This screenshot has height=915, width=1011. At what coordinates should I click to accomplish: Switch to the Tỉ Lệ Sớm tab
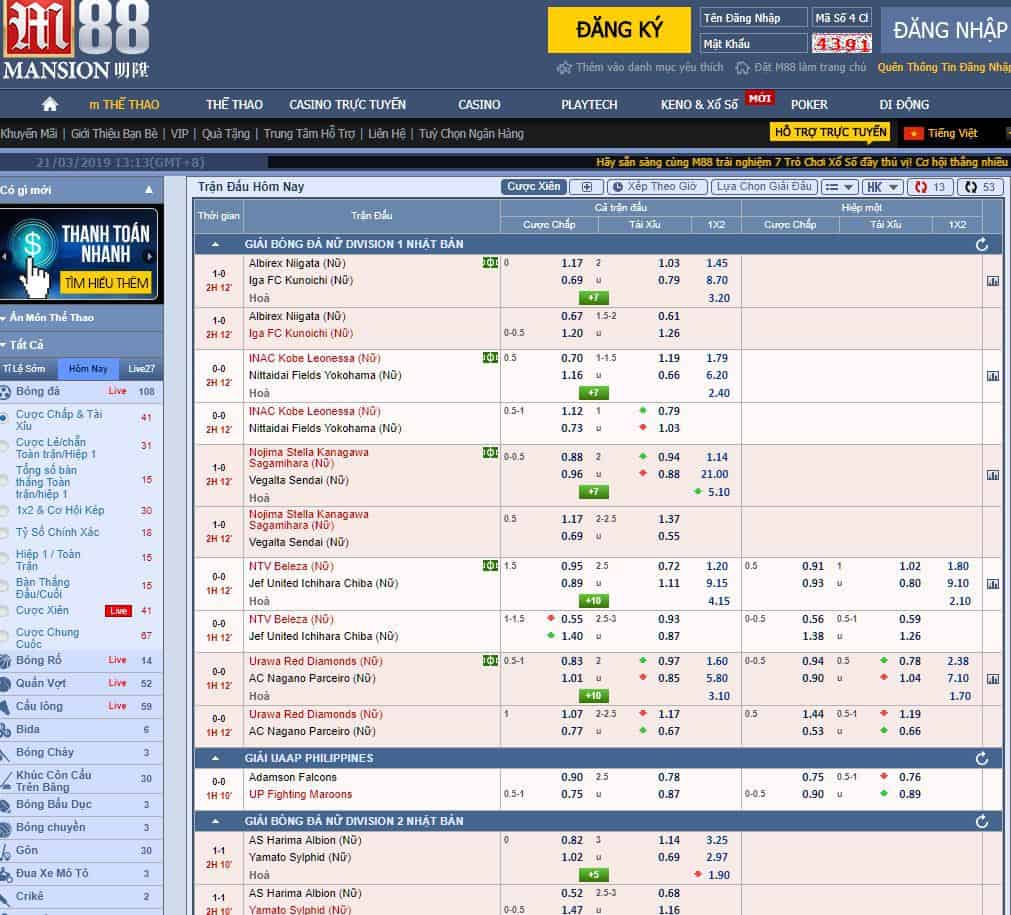coord(24,368)
